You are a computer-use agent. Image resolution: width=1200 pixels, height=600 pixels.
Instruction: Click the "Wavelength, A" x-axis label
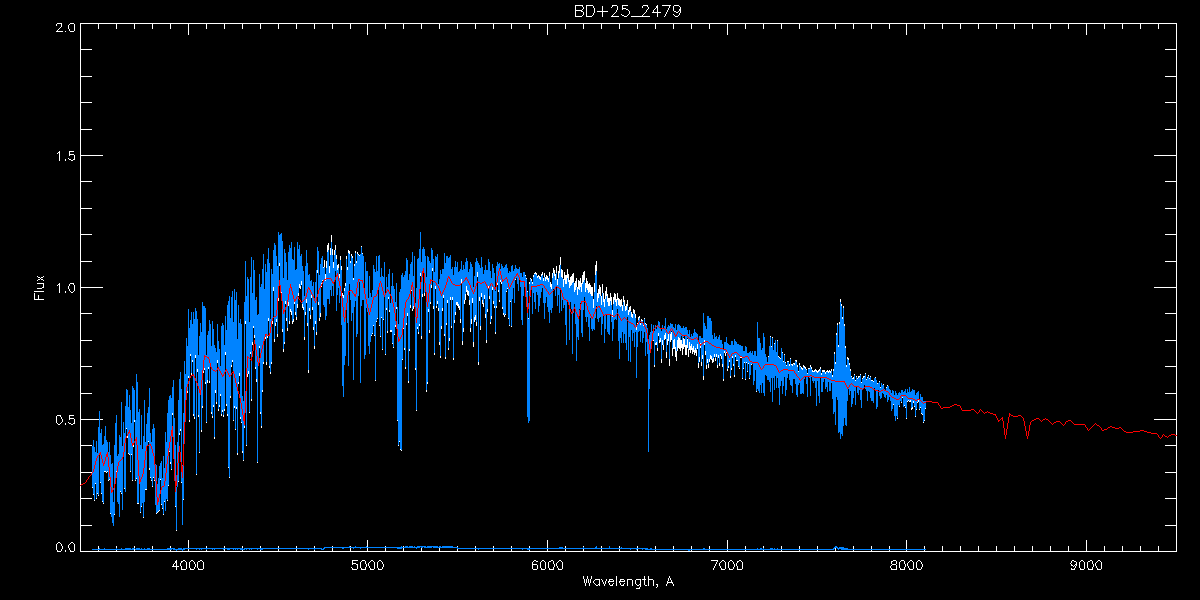(627, 581)
